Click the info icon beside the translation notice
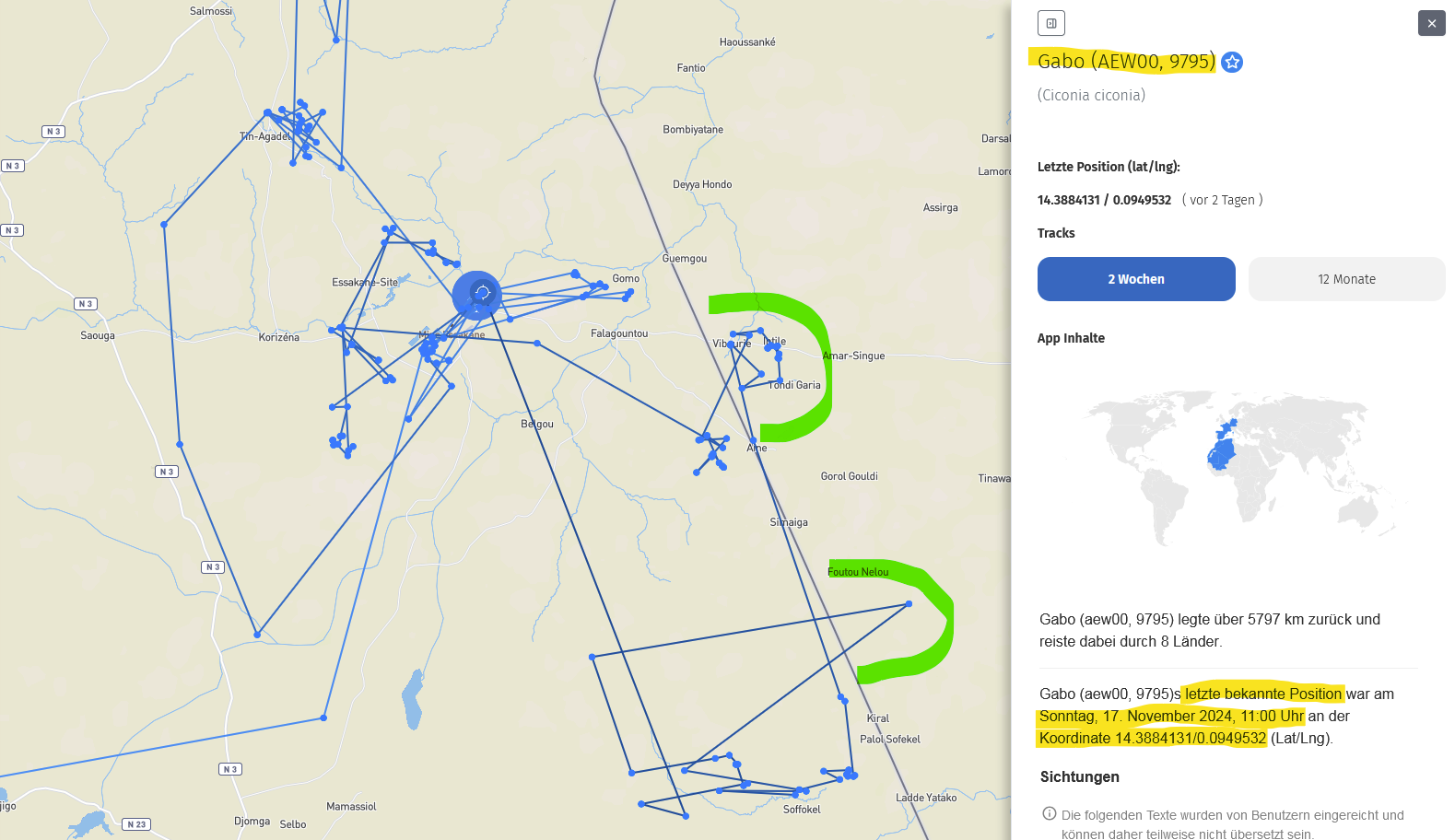This screenshot has height=840, width=1455. [x=1049, y=813]
